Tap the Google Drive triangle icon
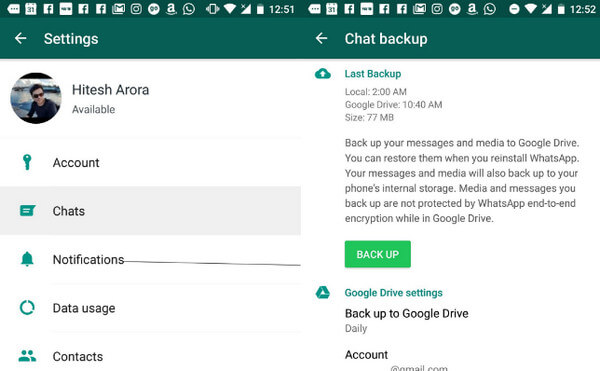 point(323,293)
